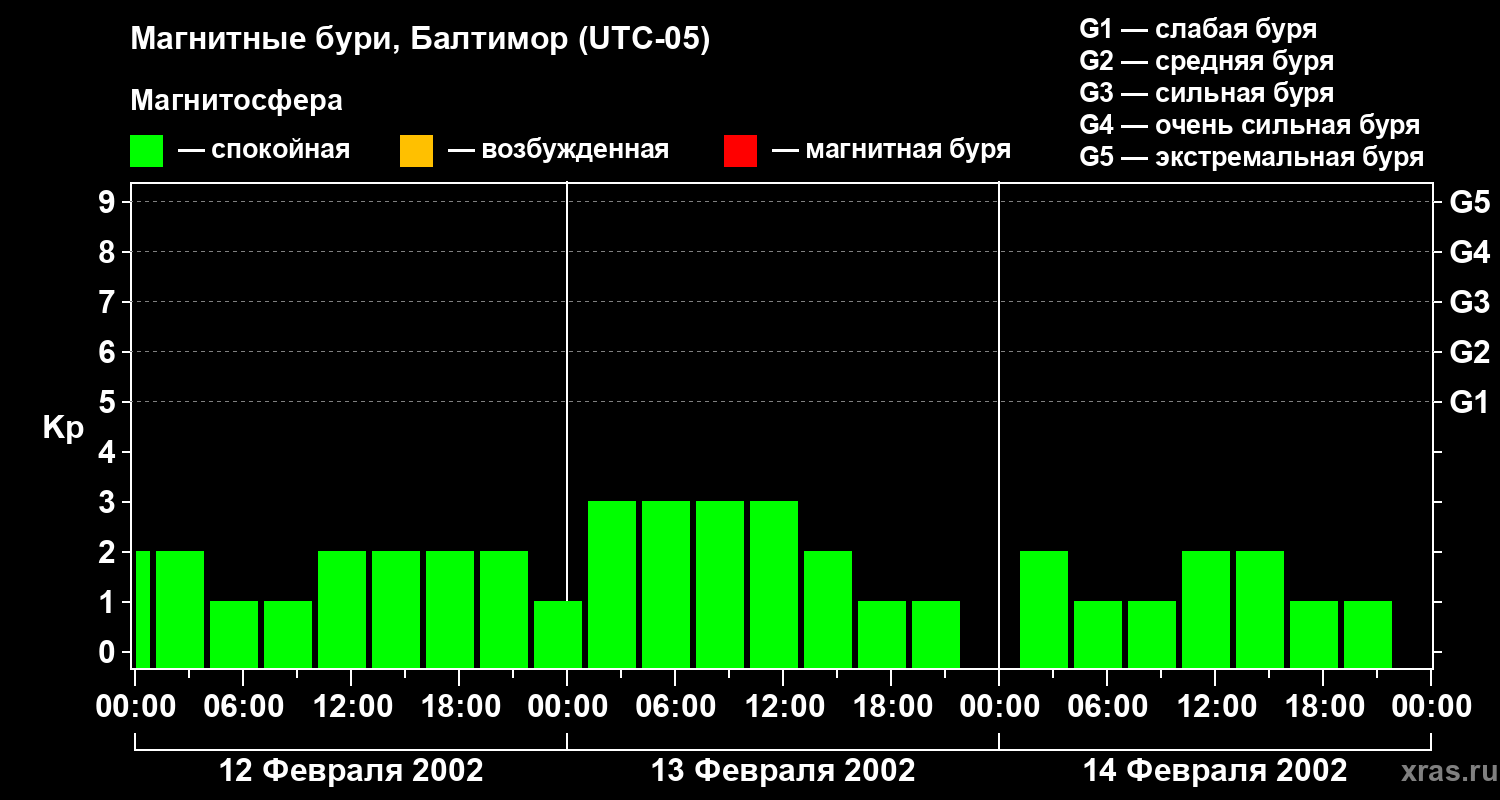This screenshot has height=800, width=1500.
Task: Click legend line 'G1 — слабая буря'
Action: (1198, 29)
